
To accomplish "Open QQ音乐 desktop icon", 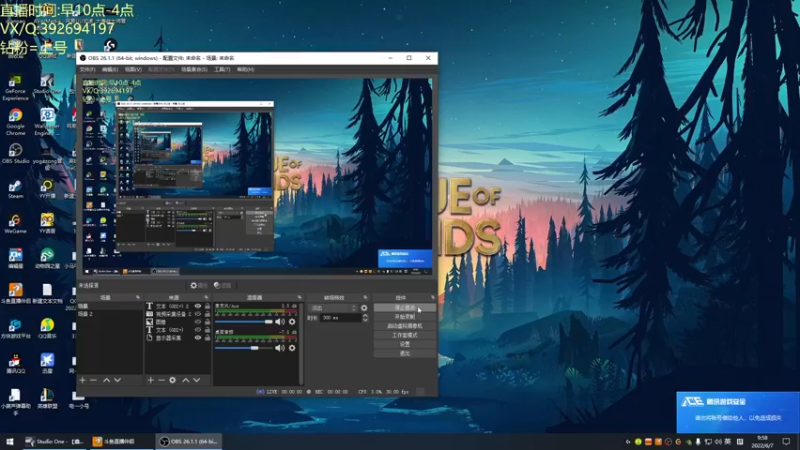I will pos(47,329).
